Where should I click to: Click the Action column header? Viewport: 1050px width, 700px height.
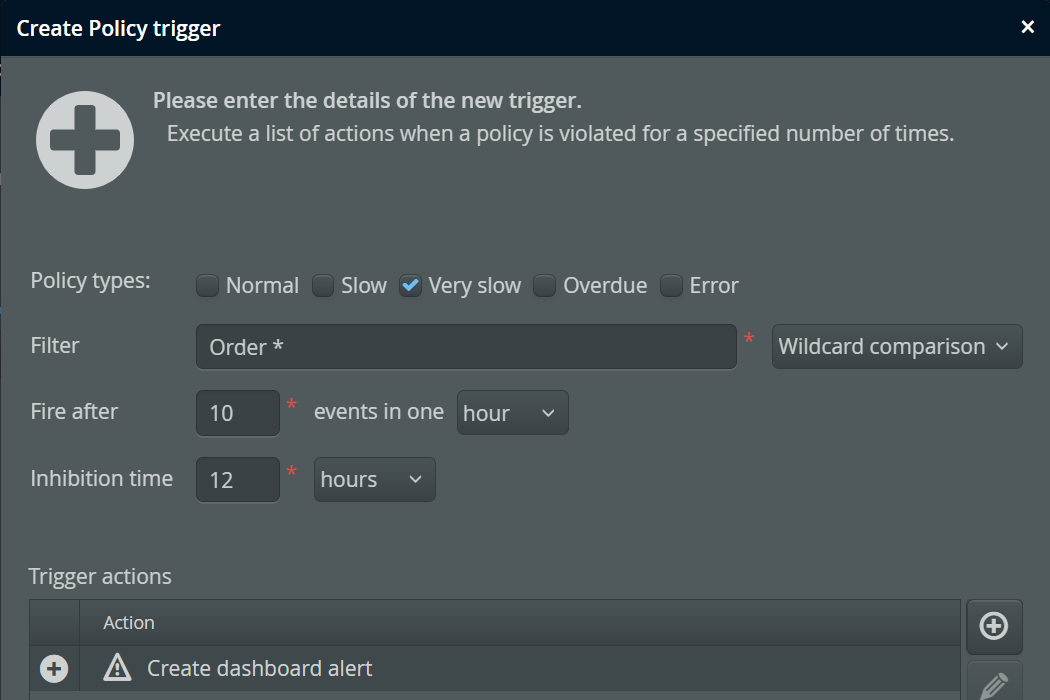pos(129,622)
